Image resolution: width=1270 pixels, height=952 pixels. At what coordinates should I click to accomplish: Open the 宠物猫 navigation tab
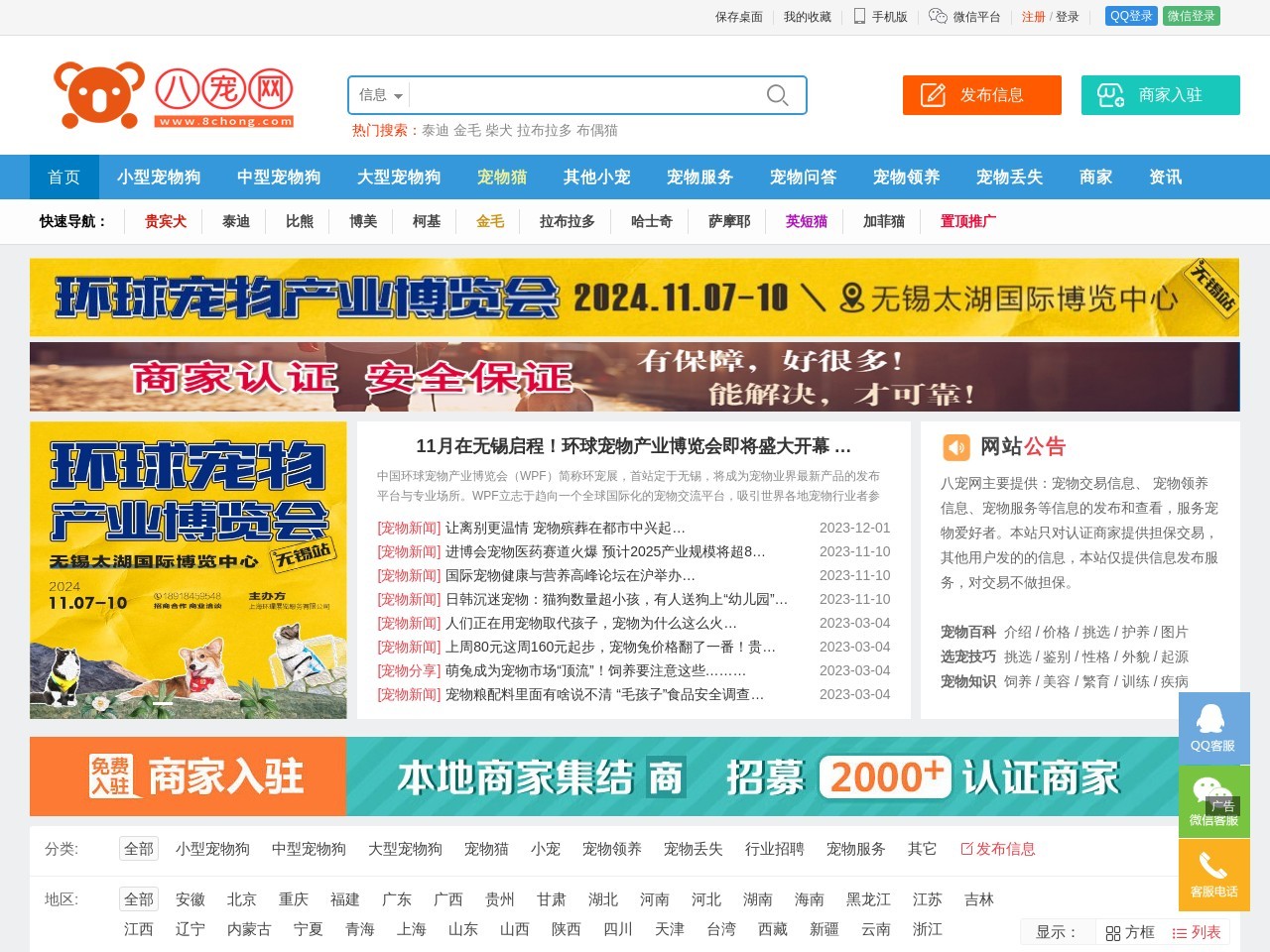pos(502,177)
